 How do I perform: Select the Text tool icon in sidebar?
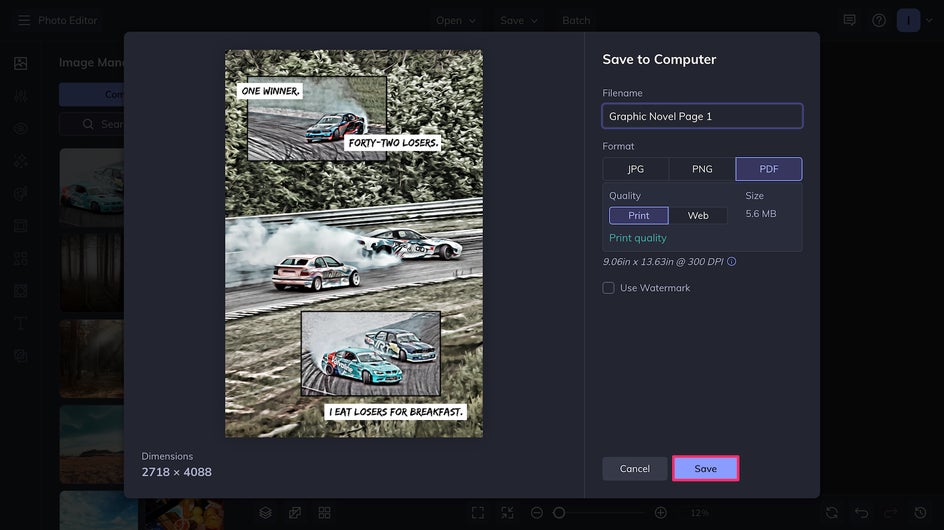pyautogui.click(x=20, y=323)
